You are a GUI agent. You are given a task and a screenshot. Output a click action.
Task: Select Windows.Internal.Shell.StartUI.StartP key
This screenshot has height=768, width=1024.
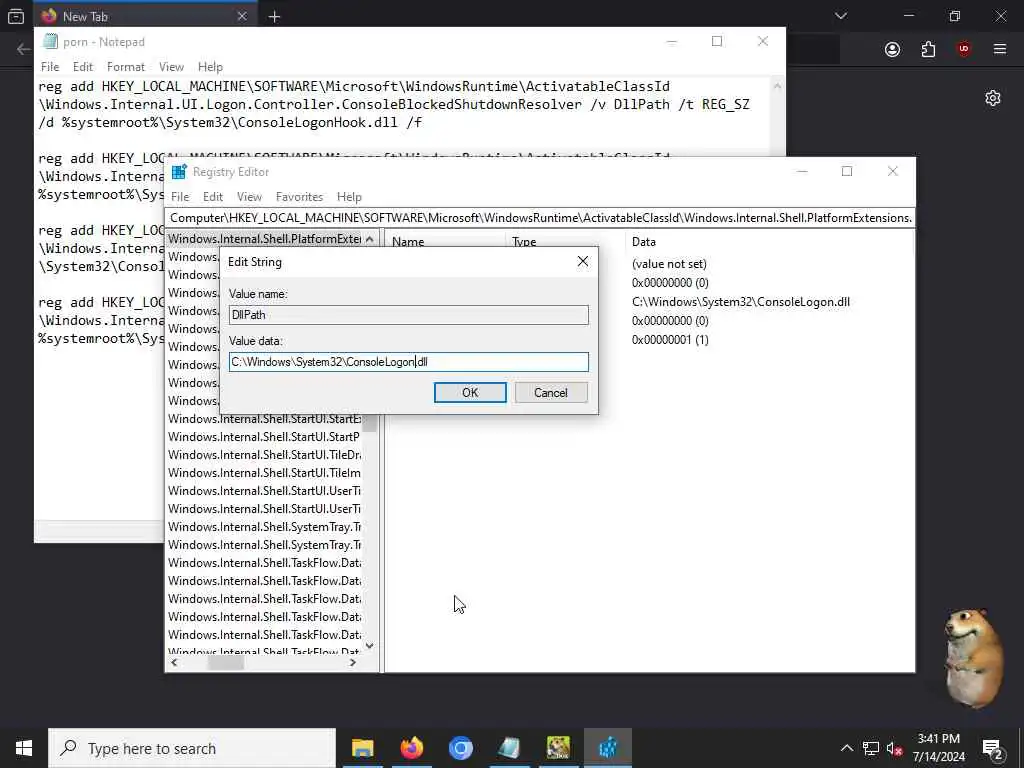(264, 437)
